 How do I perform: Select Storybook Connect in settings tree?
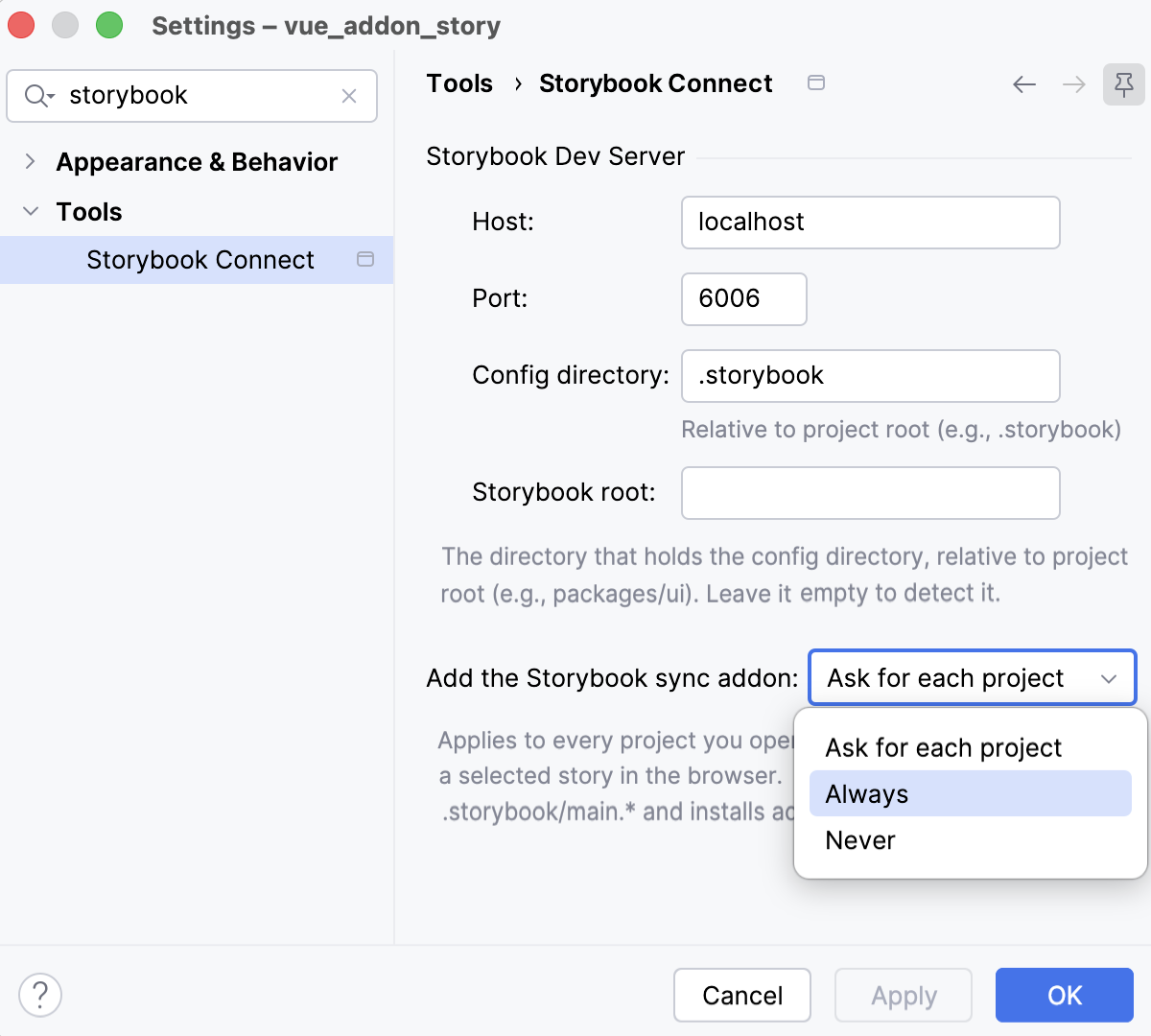197,260
